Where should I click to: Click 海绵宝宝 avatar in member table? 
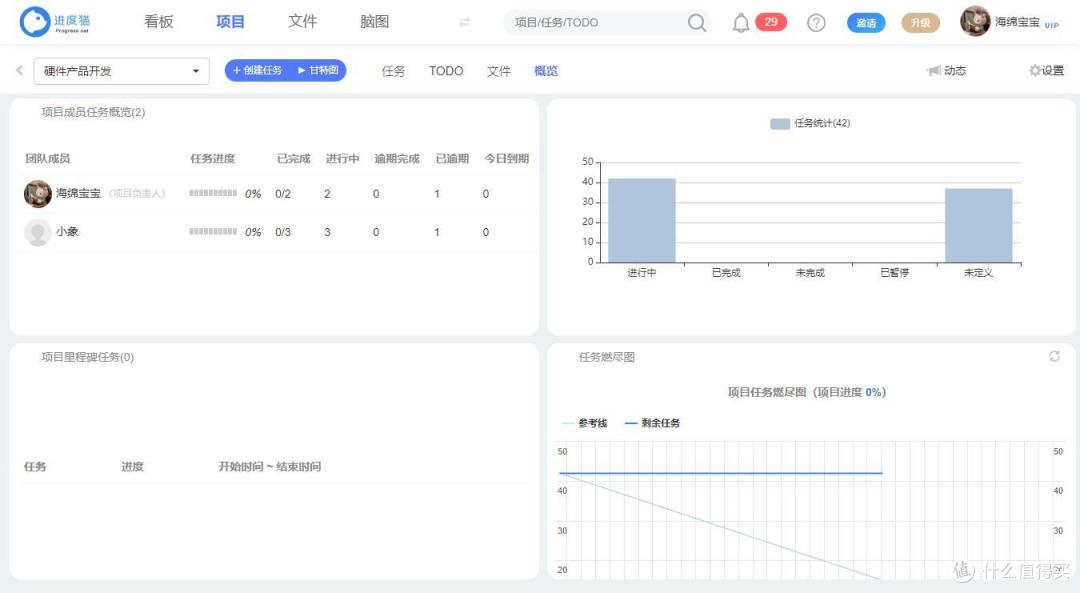38,194
